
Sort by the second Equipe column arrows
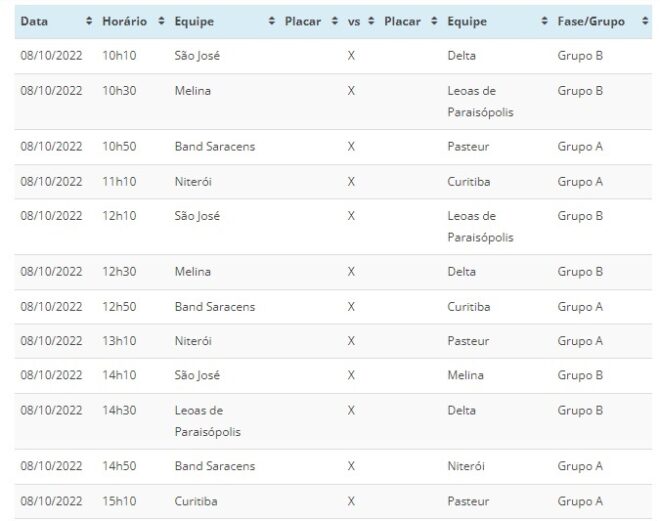(544, 22)
